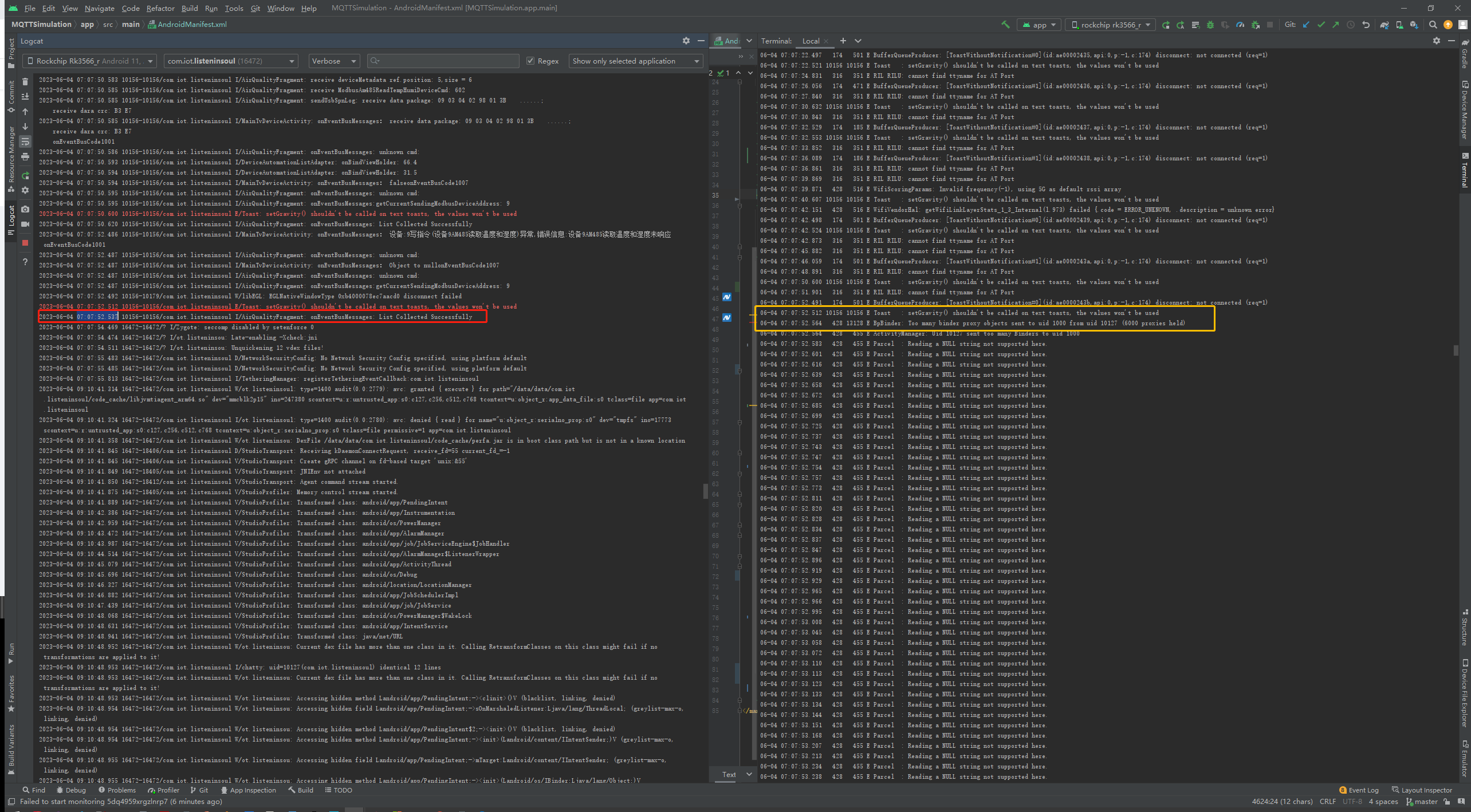Viewport: 1471px width, 812px height.
Task: Click logcat Up the Stack Trace arrow
Action: (25, 112)
